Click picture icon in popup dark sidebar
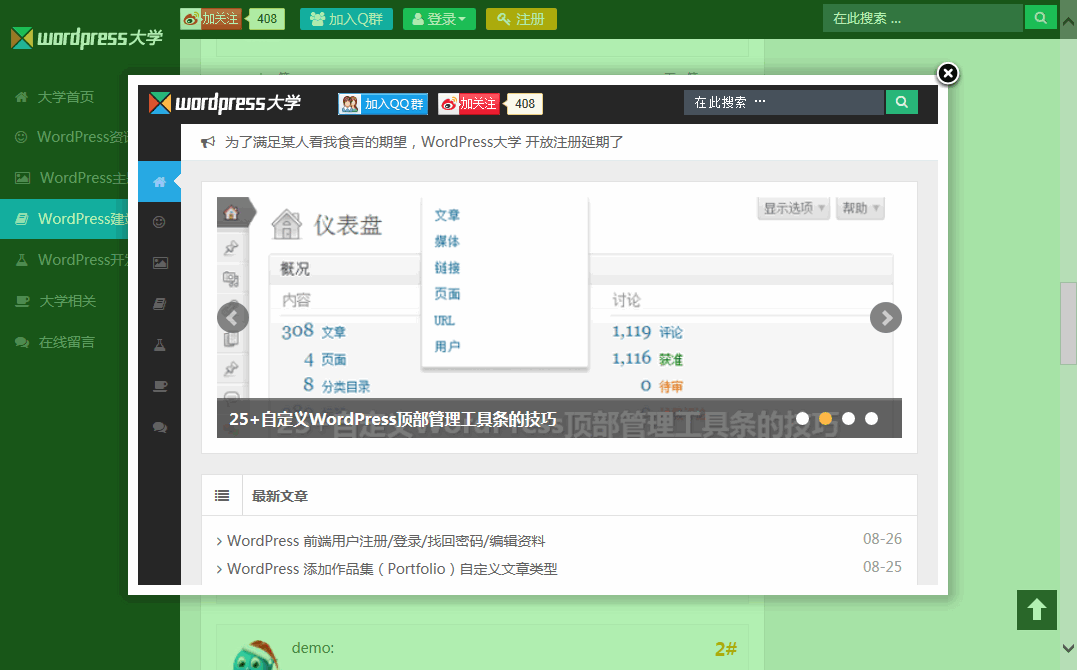 (160, 263)
